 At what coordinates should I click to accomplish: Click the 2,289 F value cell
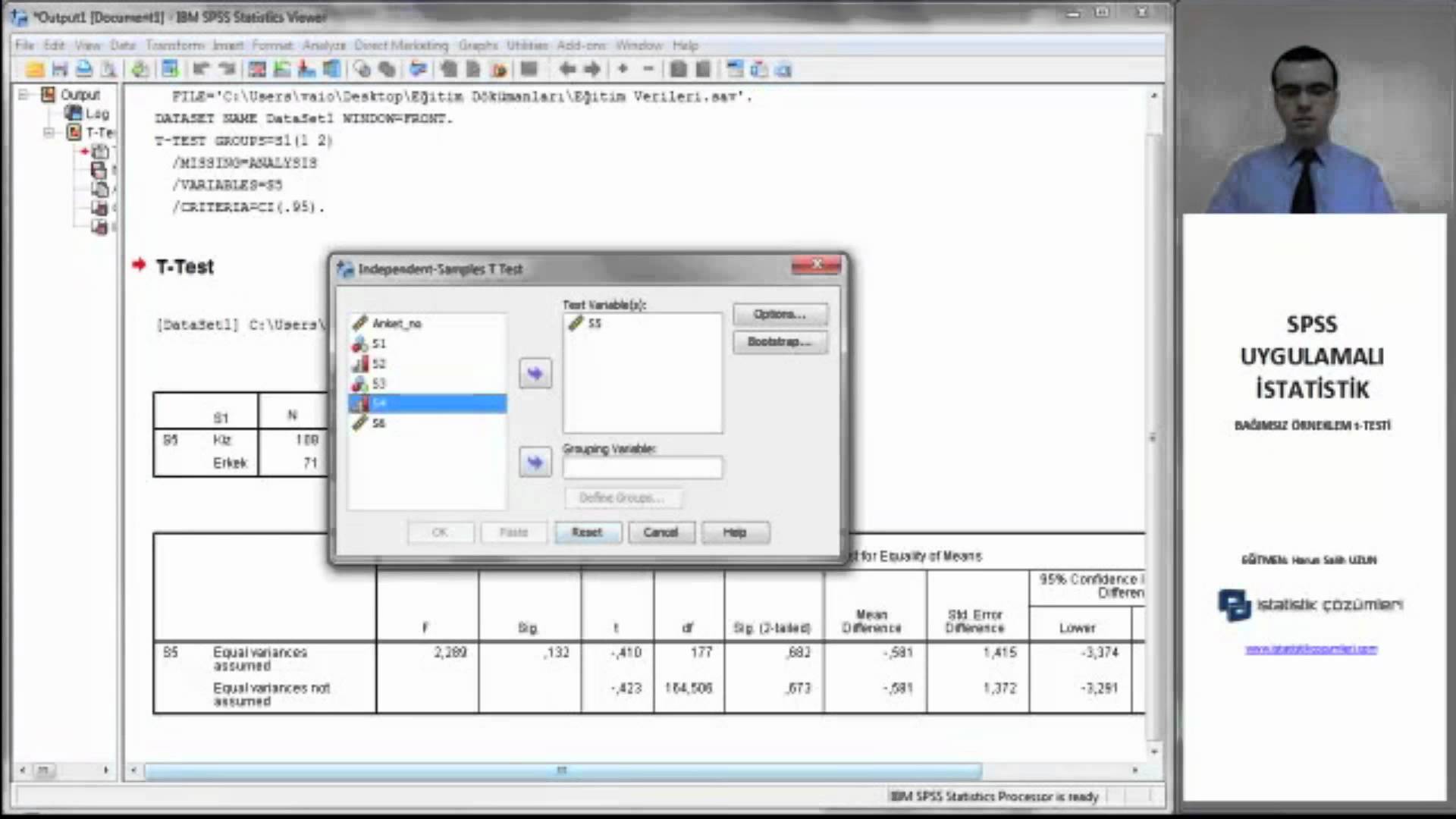point(450,652)
